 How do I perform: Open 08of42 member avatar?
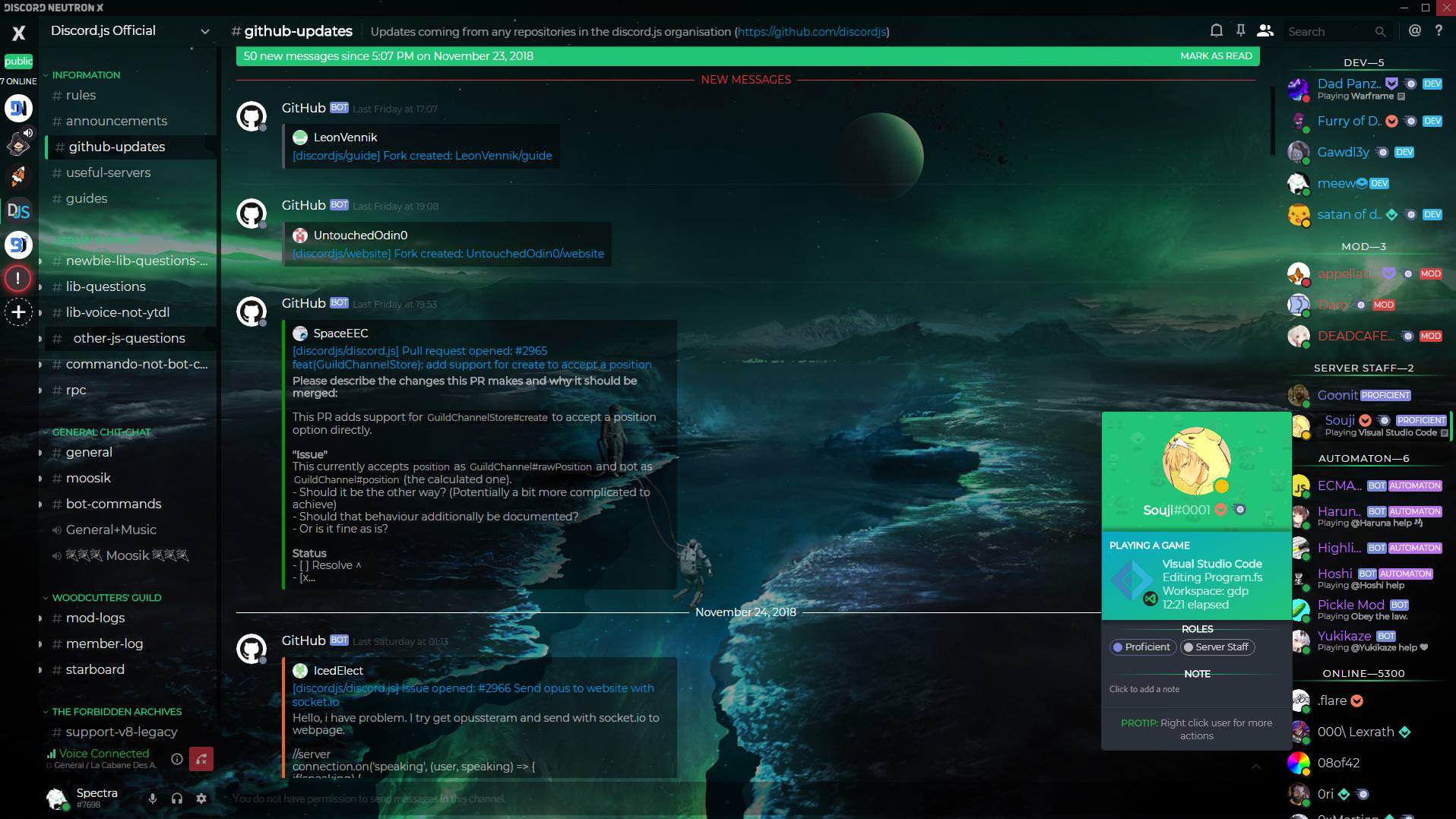(1299, 763)
